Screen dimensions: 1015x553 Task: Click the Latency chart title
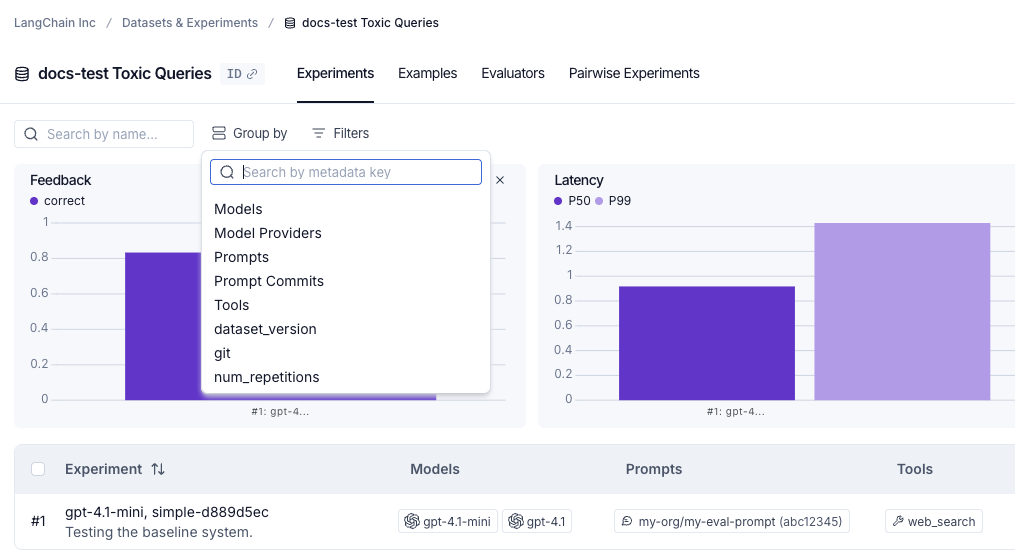(x=579, y=180)
